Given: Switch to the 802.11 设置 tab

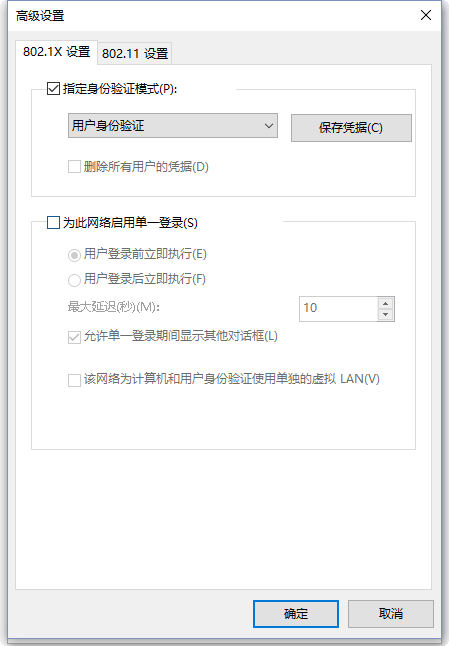Looking at the screenshot, I should pos(135,54).
